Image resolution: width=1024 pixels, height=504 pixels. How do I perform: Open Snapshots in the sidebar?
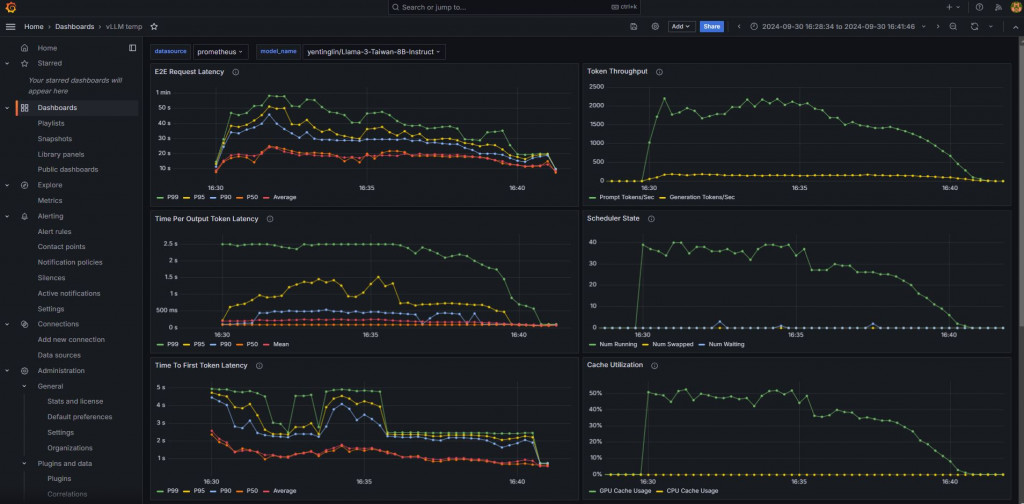[55, 139]
